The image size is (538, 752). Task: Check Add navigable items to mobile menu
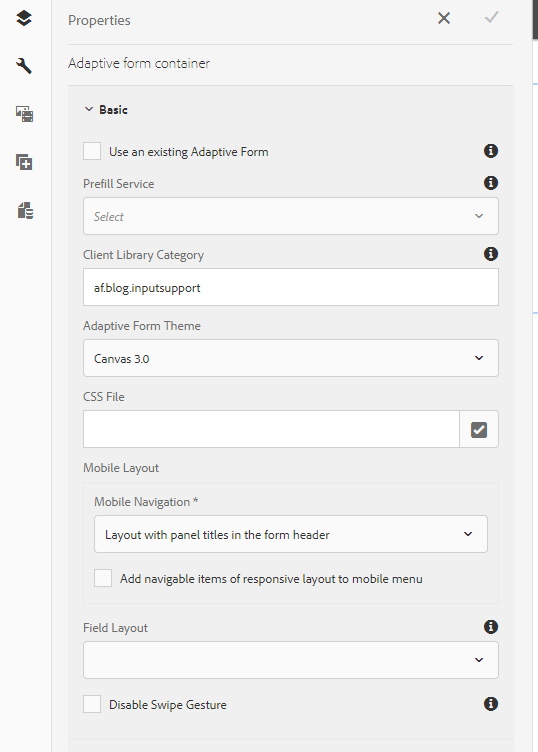coord(103,578)
